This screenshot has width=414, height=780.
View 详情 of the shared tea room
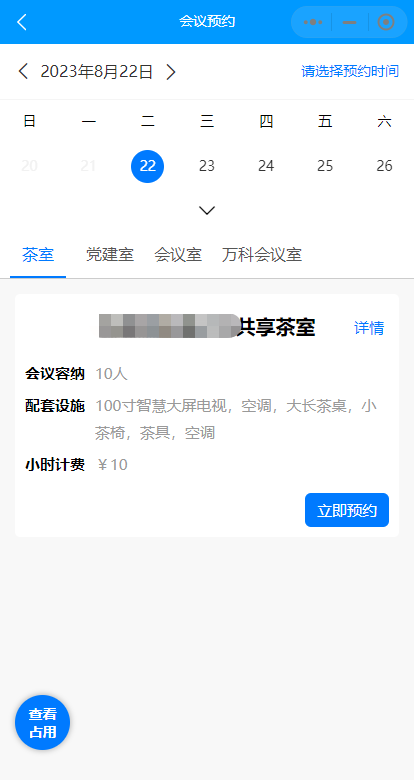(x=369, y=328)
